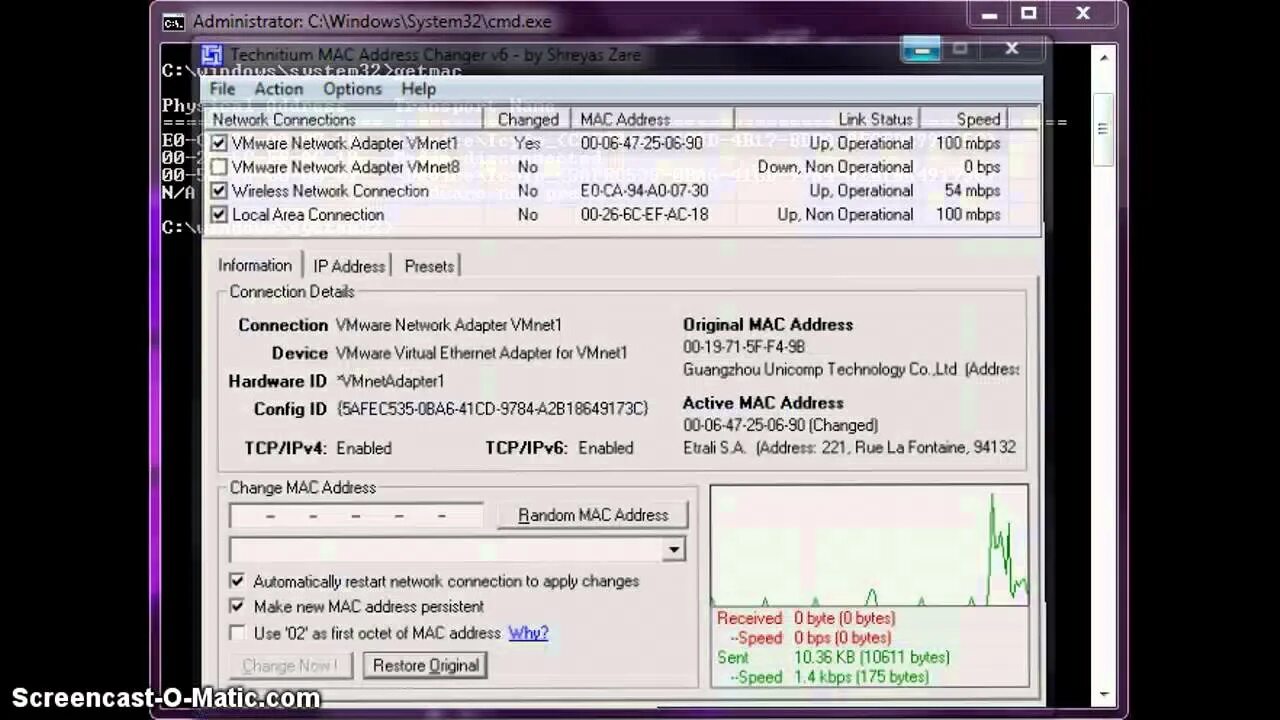
Task: Switch to the IP Address tab
Action: coord(349,266)
